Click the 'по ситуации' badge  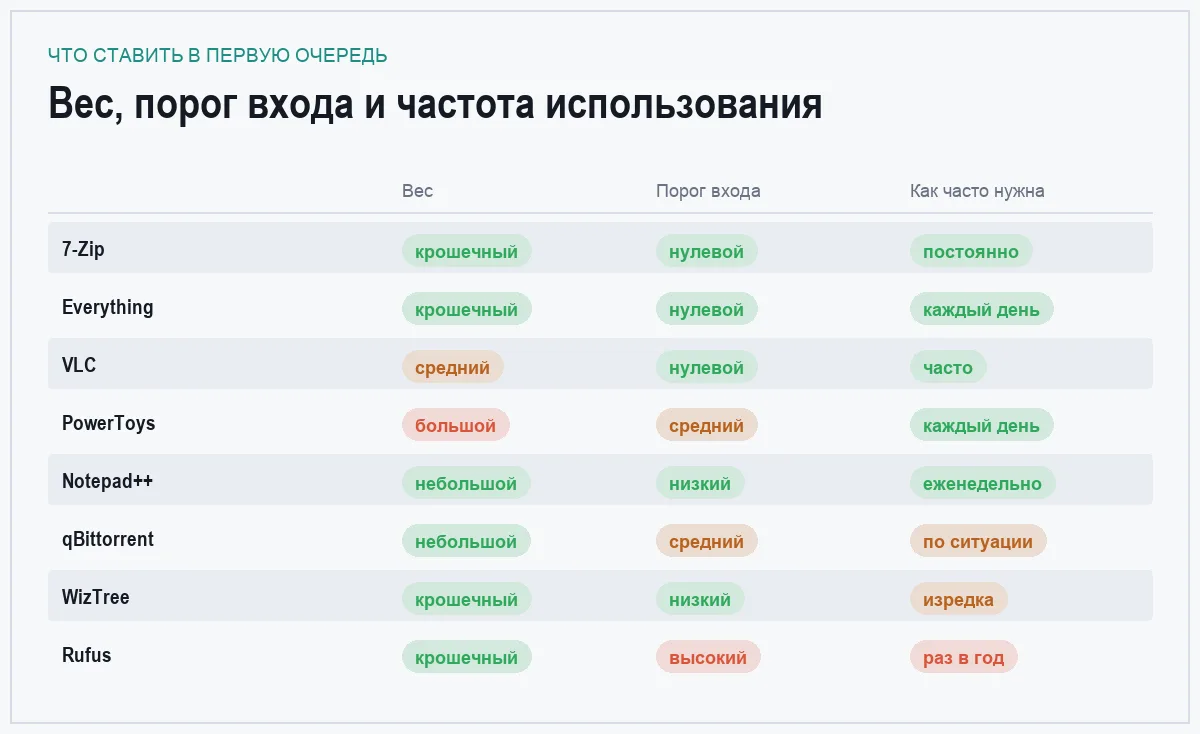pos(978,541)
